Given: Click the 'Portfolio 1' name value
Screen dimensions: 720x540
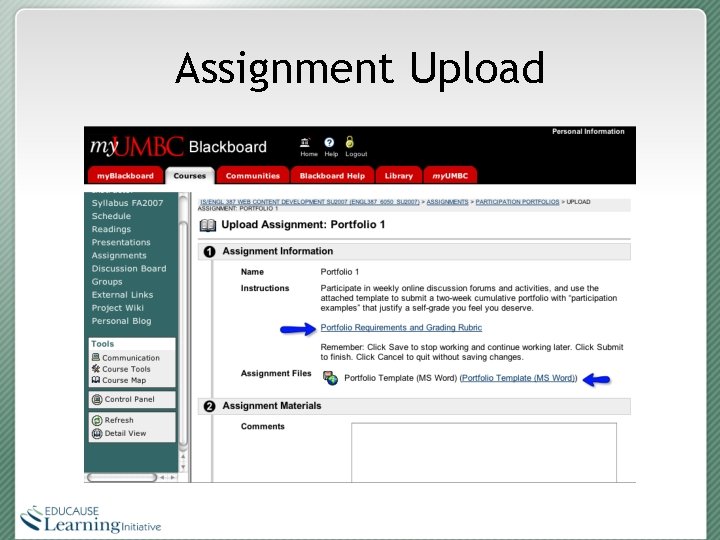Looking at the screenshot, I should click(340, 272).
